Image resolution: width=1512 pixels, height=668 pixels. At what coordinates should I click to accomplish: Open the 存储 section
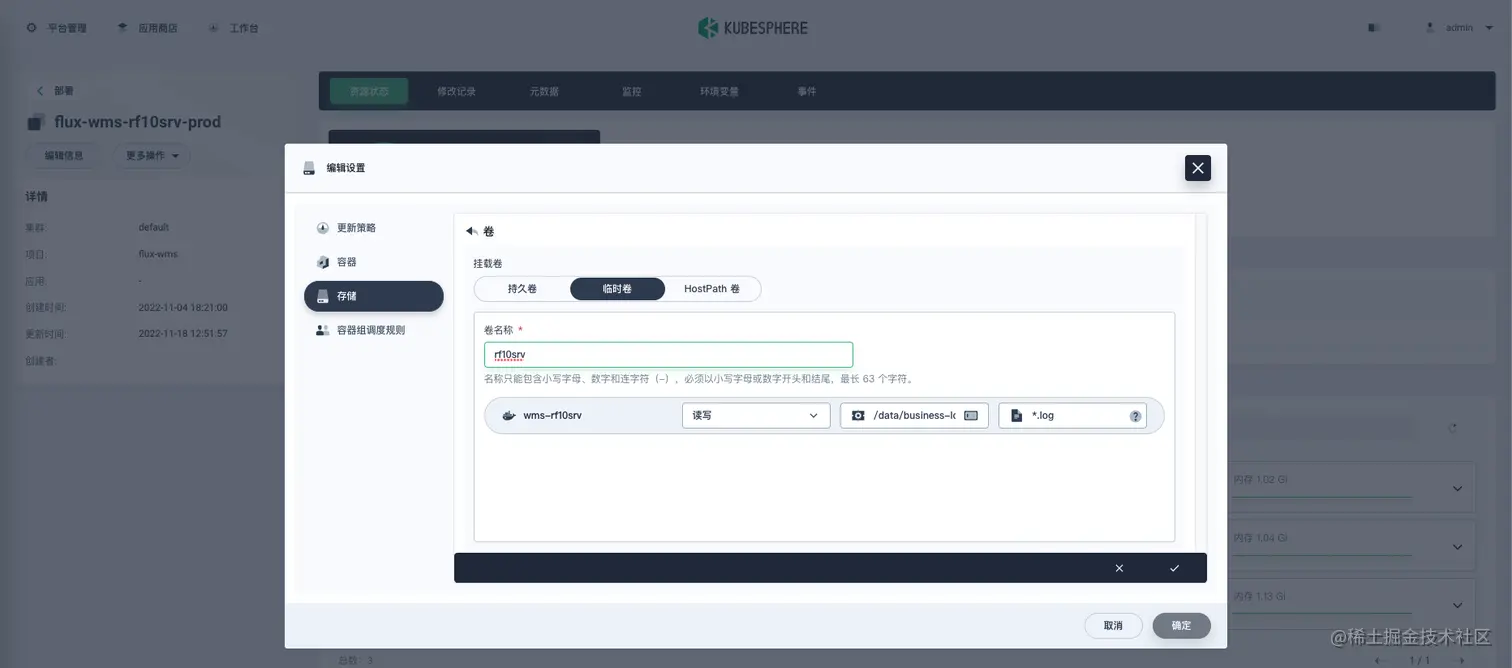(374, 296)
